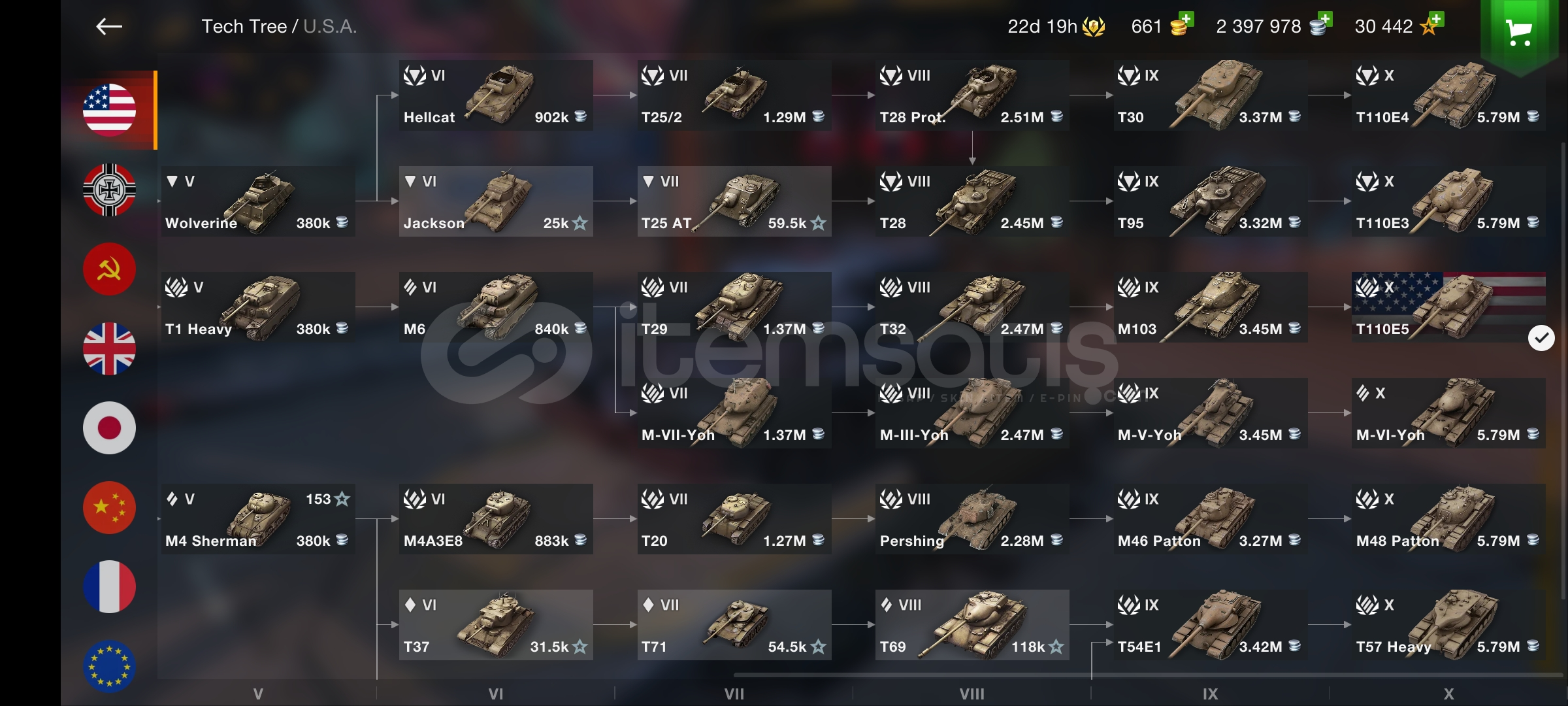Choose the United Kingdom flag icon
The height and width of the screenshot is (706, 1568).
(x=109, y=348)
